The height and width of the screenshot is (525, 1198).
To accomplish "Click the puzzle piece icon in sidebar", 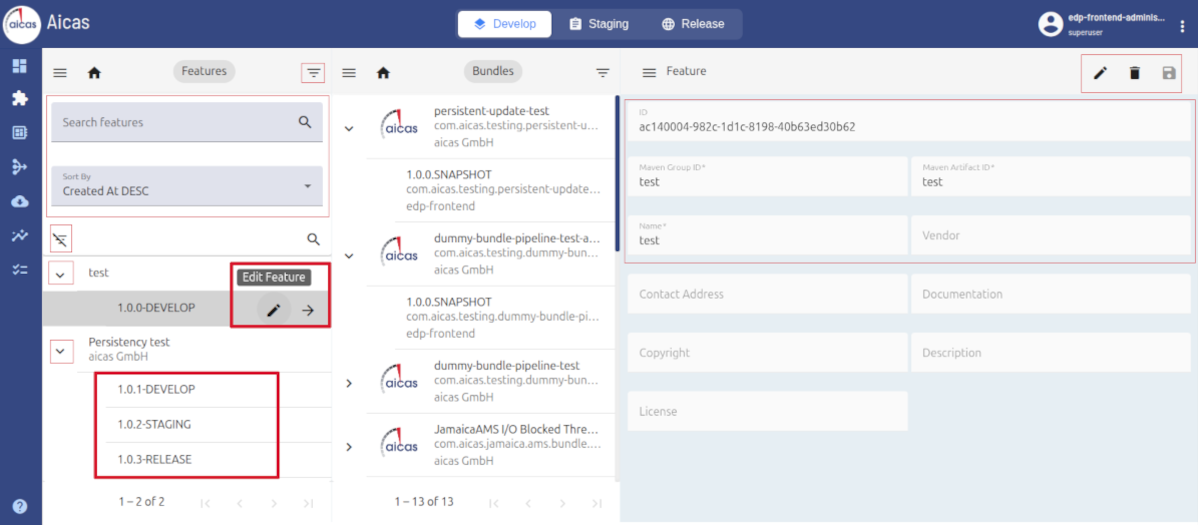I will pos(20,99).
